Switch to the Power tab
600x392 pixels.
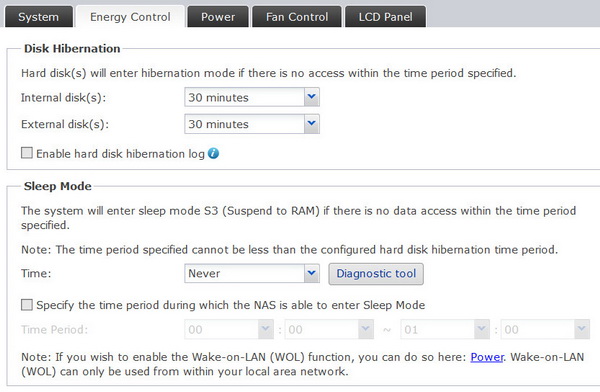(x=218, y=17)
